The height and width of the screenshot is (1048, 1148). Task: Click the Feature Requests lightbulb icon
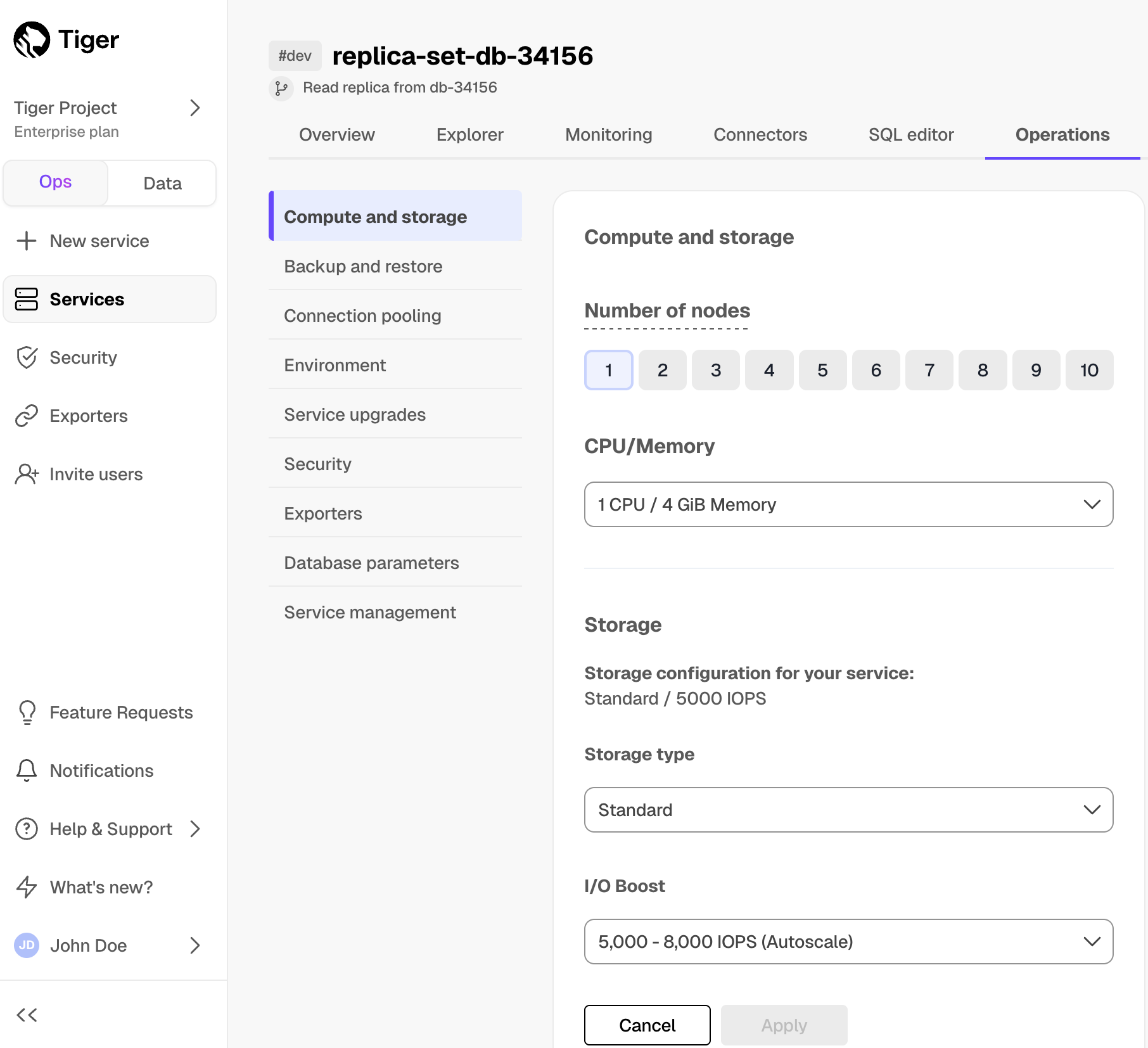point(27,712)
